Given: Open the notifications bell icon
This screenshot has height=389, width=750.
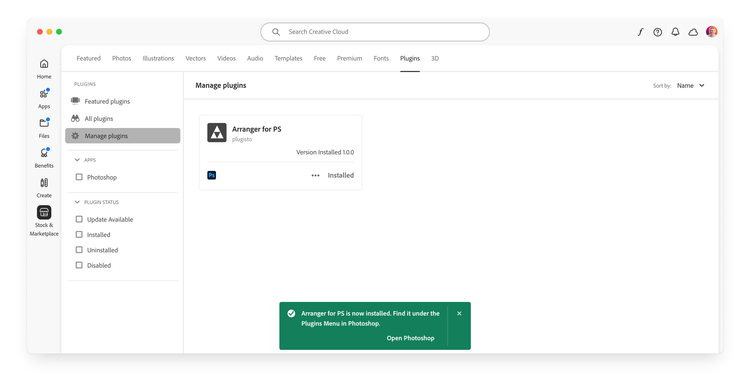Looking at the screenshot, I should click(x=675, y=32).
